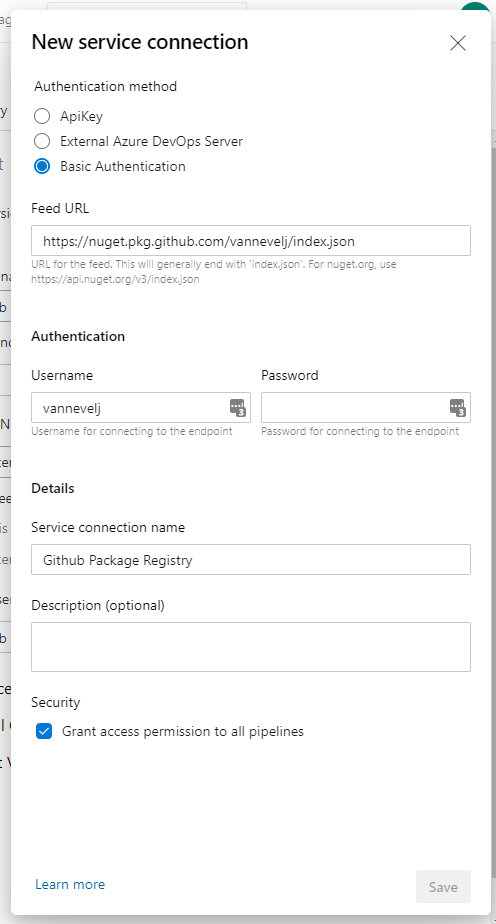Screen dimensions: 496x924
Task: Click 'Password for connecting to the endpoint' hint
Action: [360, 431]
